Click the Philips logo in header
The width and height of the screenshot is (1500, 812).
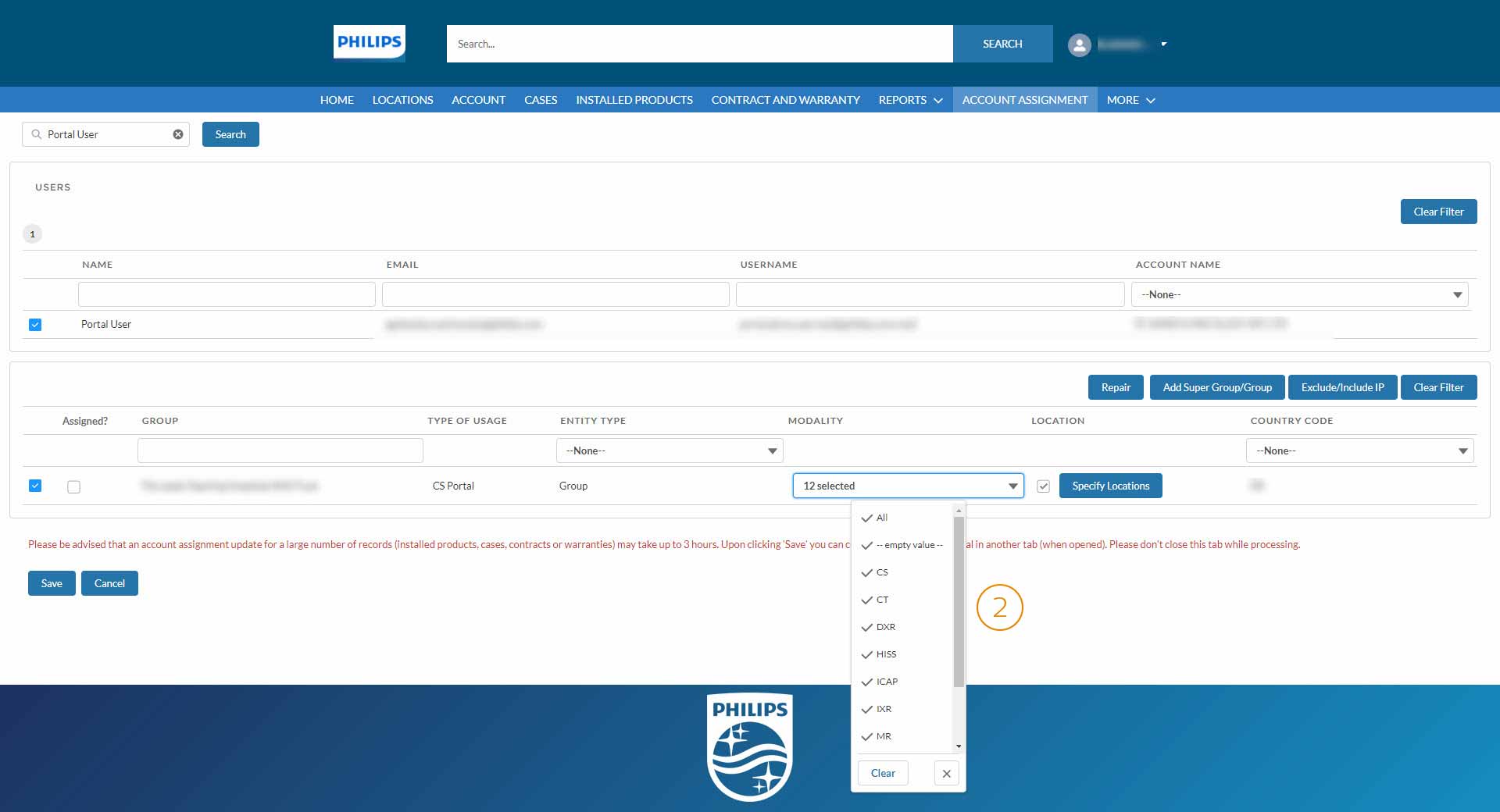point(369,43)
